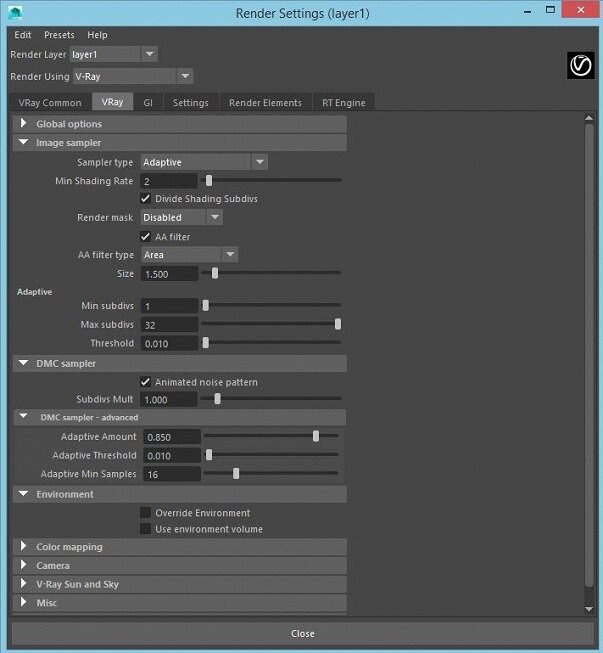This screenshot has width=603, height=653.
Task: Maximize the Render Settings window
Action: 550,10
